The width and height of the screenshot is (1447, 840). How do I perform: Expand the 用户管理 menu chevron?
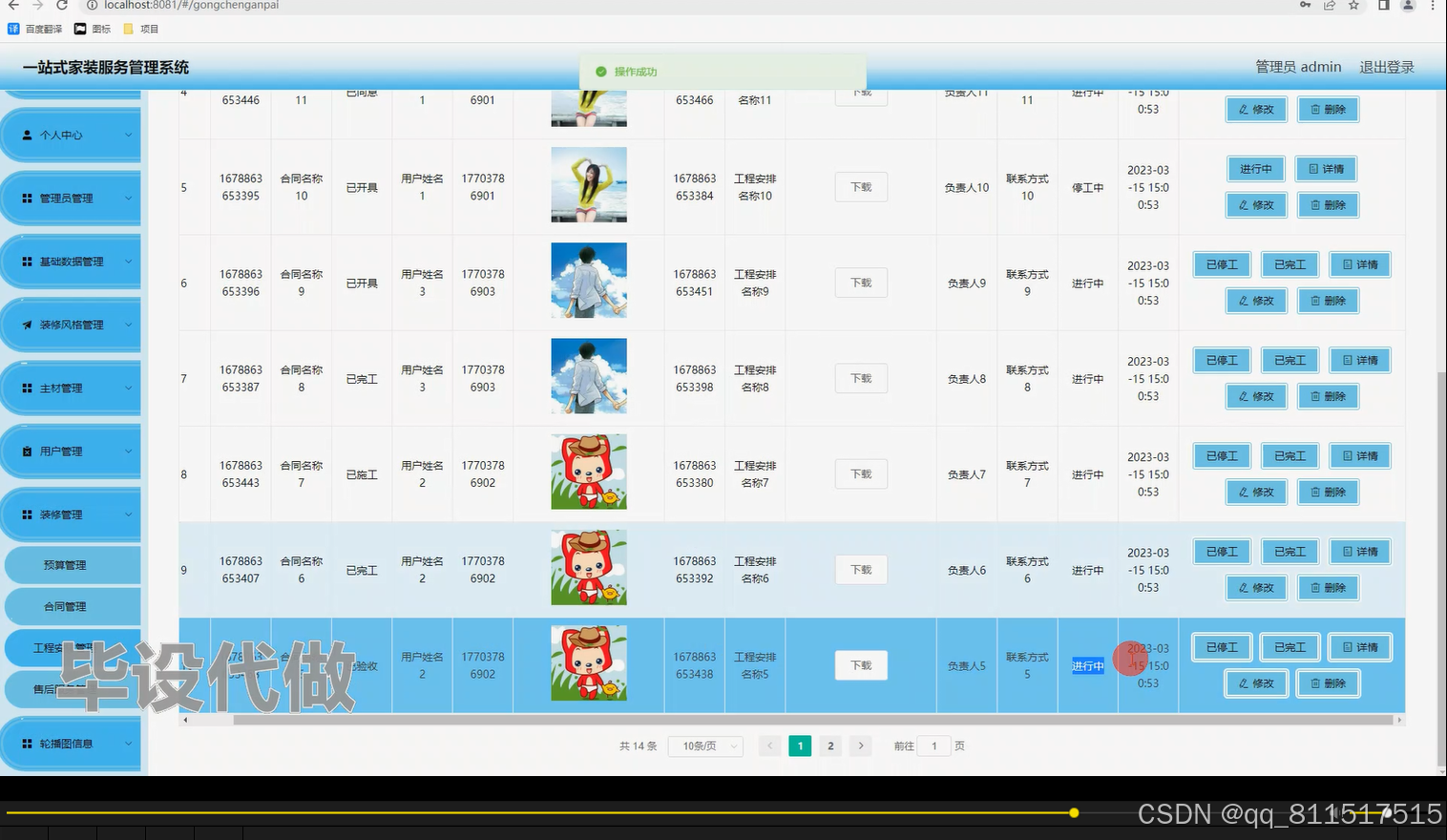(129, 451)
